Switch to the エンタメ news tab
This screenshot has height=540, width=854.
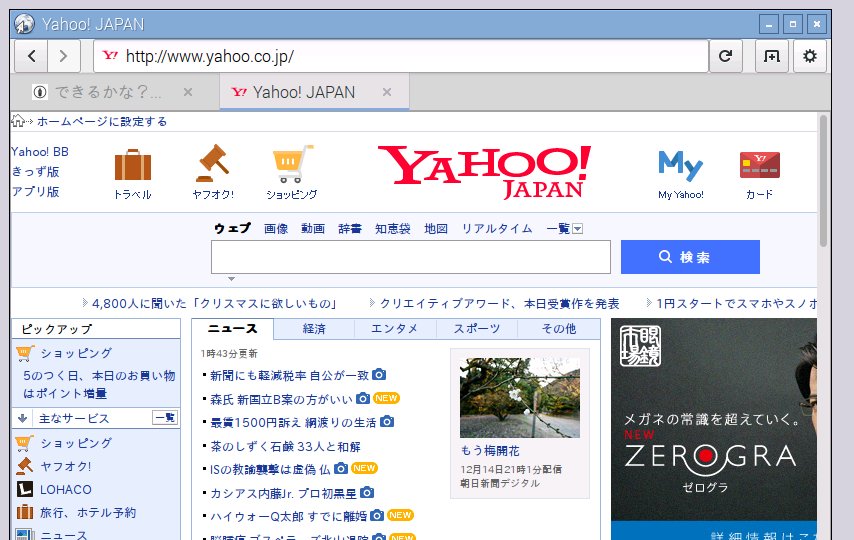(x=395, y=329)
